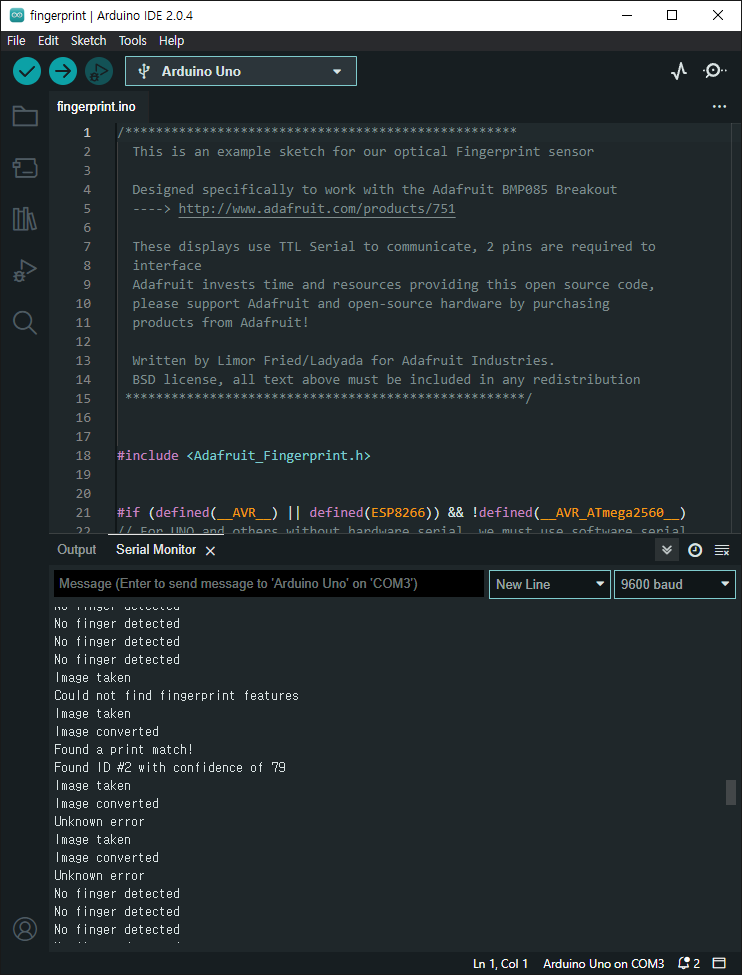Click the 'Written by Limor Fried/Ladyada' comment line
This screenshot has height=975, width=742.
tap(343, 361)
